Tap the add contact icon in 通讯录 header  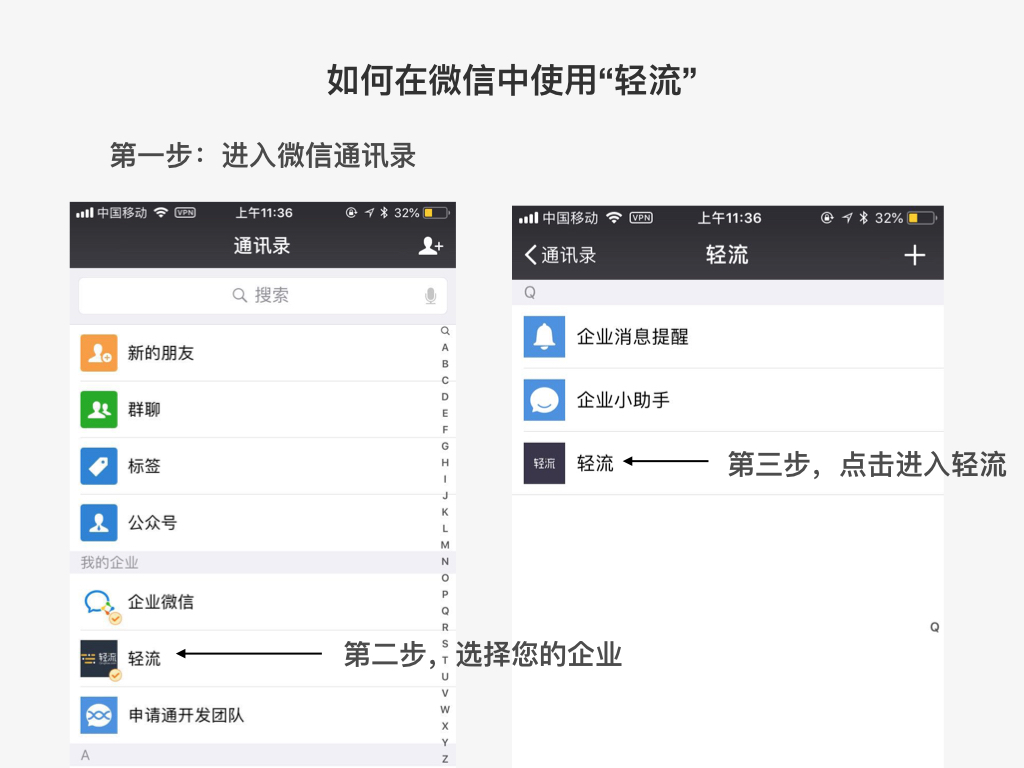430,246
